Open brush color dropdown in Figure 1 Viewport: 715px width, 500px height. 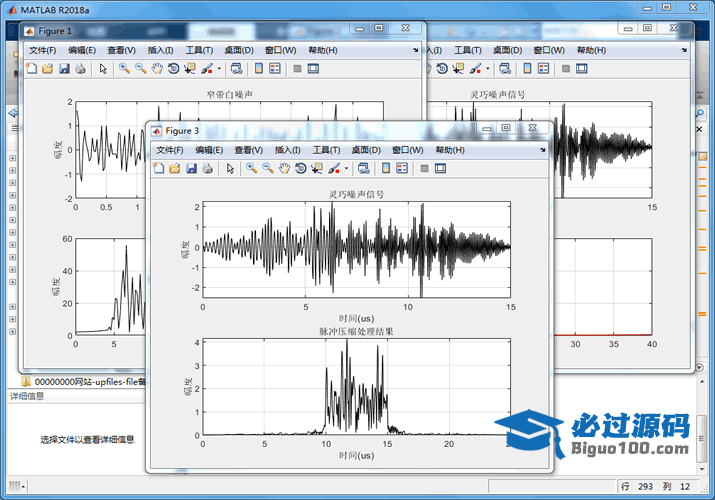(x=219, y=69)
